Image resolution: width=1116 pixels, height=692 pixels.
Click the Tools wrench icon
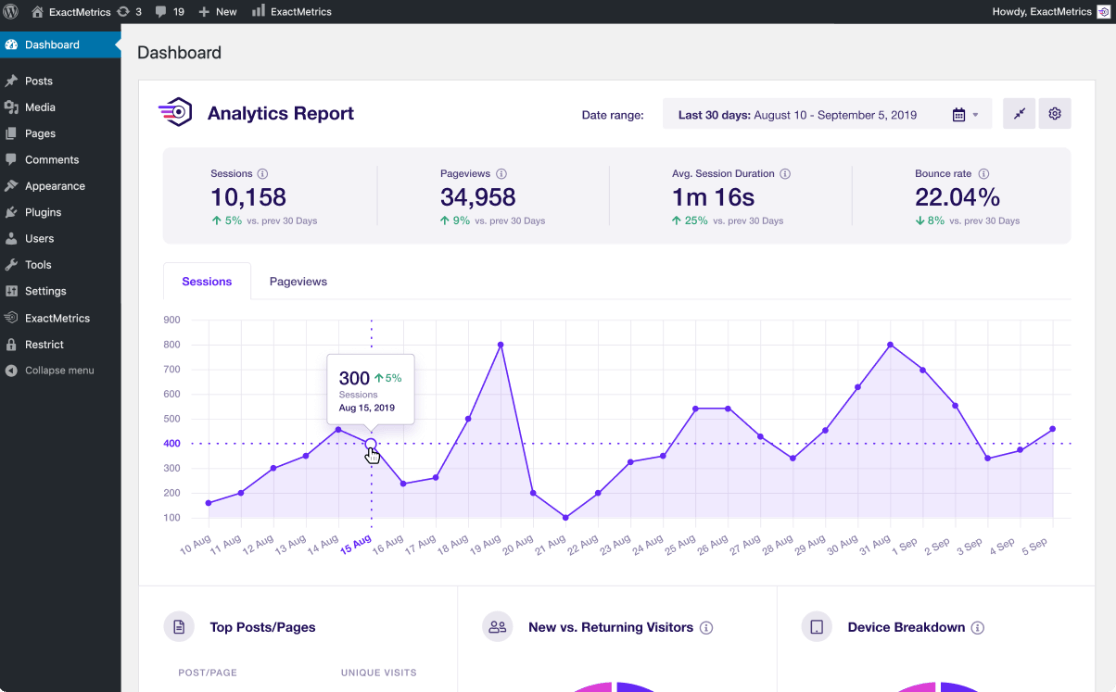[x=11, y=264]
